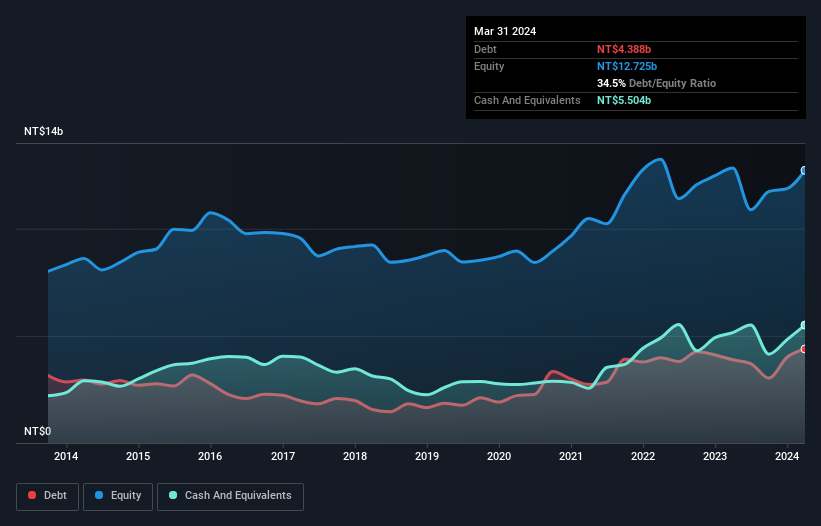Select the red Debt endpoint marker
The width and height of the screenshot is (821, 526).
pyautogui.click(x=804, y=349)
